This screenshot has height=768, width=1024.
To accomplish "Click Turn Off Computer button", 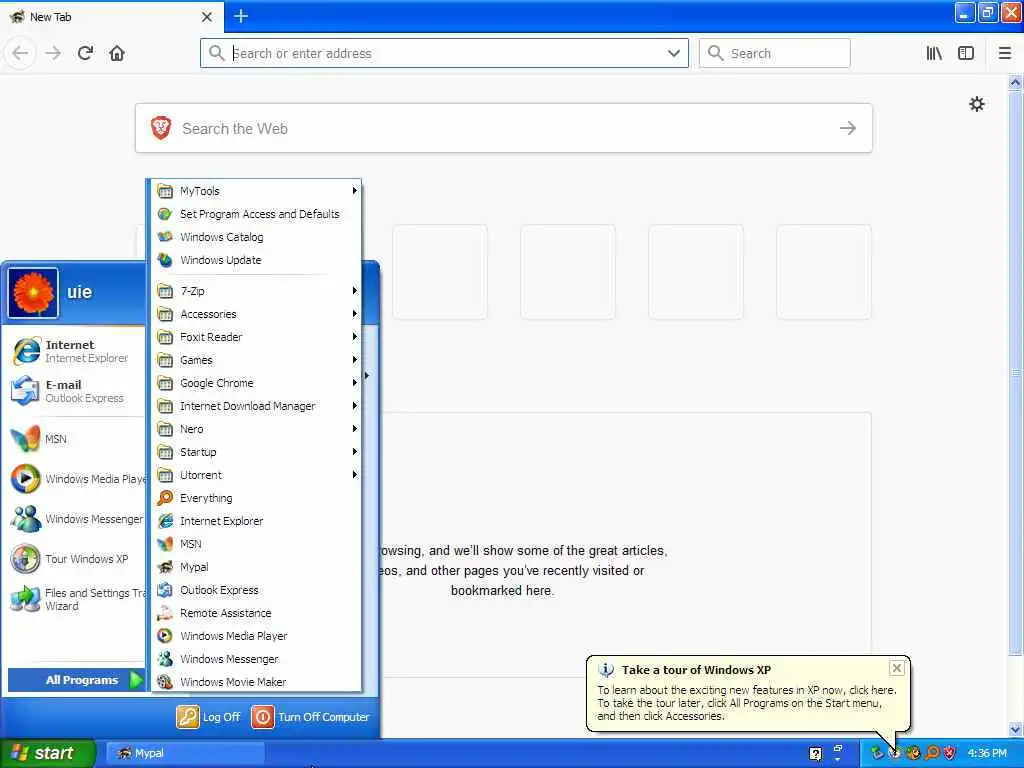I will (x=311, y=717).
